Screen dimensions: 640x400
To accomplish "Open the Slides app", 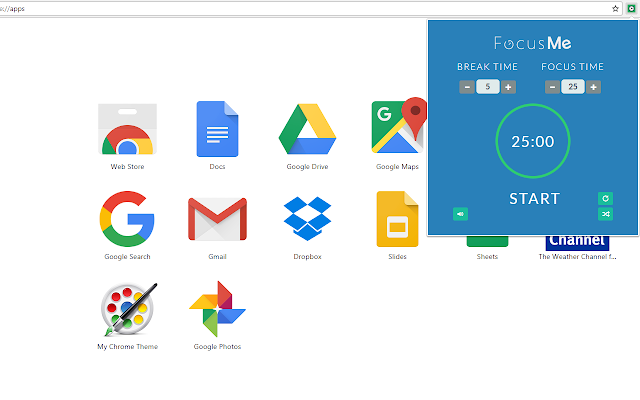I will 397,219.
